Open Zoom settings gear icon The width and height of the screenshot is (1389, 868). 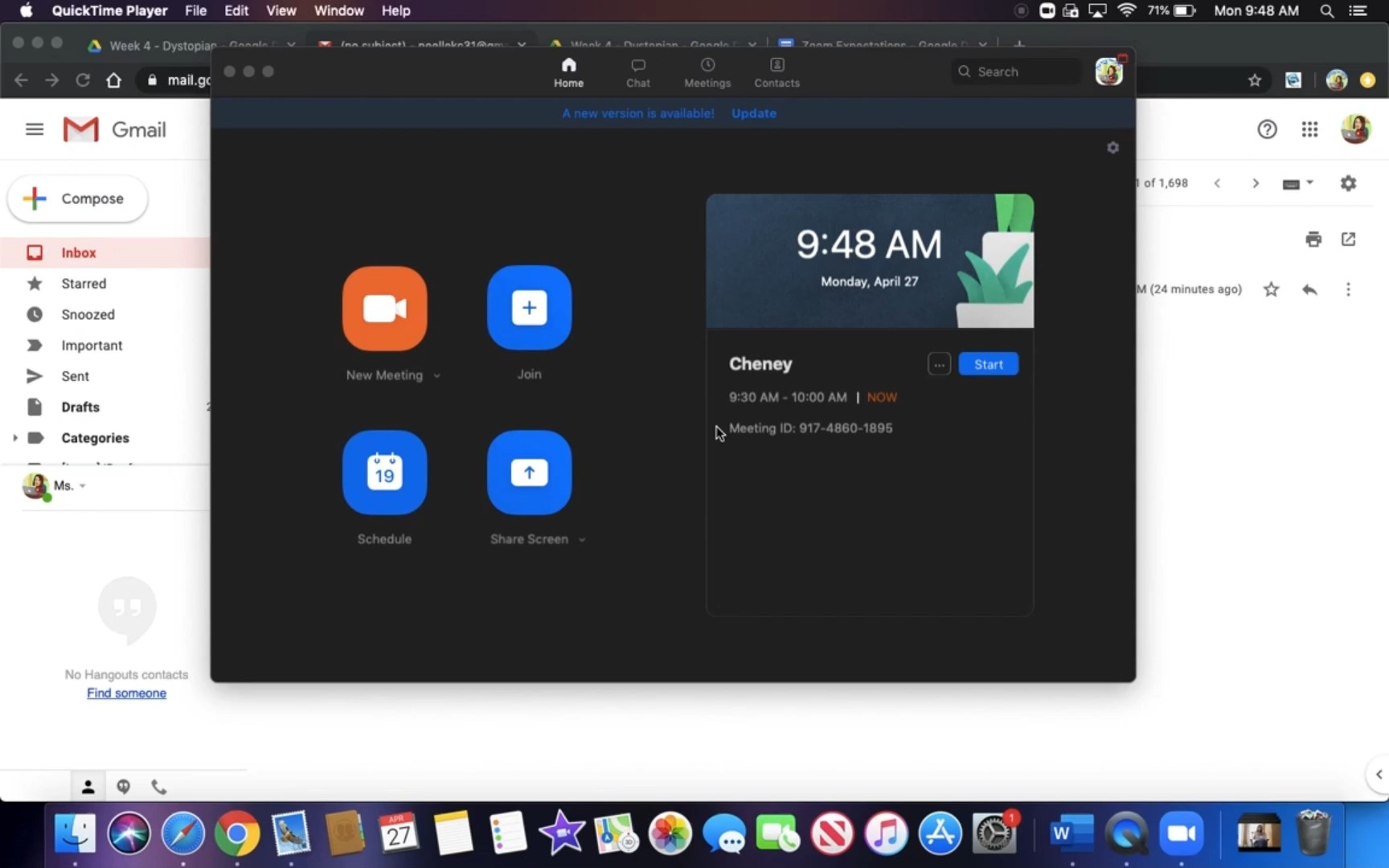tap(1112, 148)
